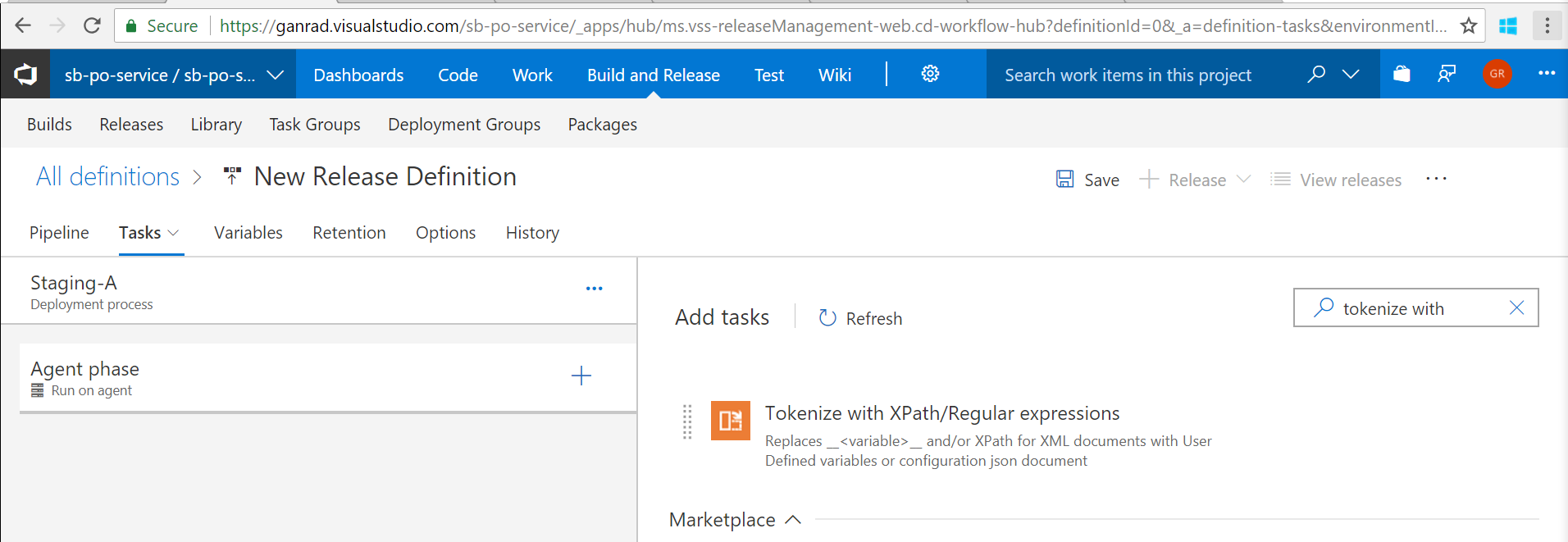Go to All definitions link

[x=107, y=176]
